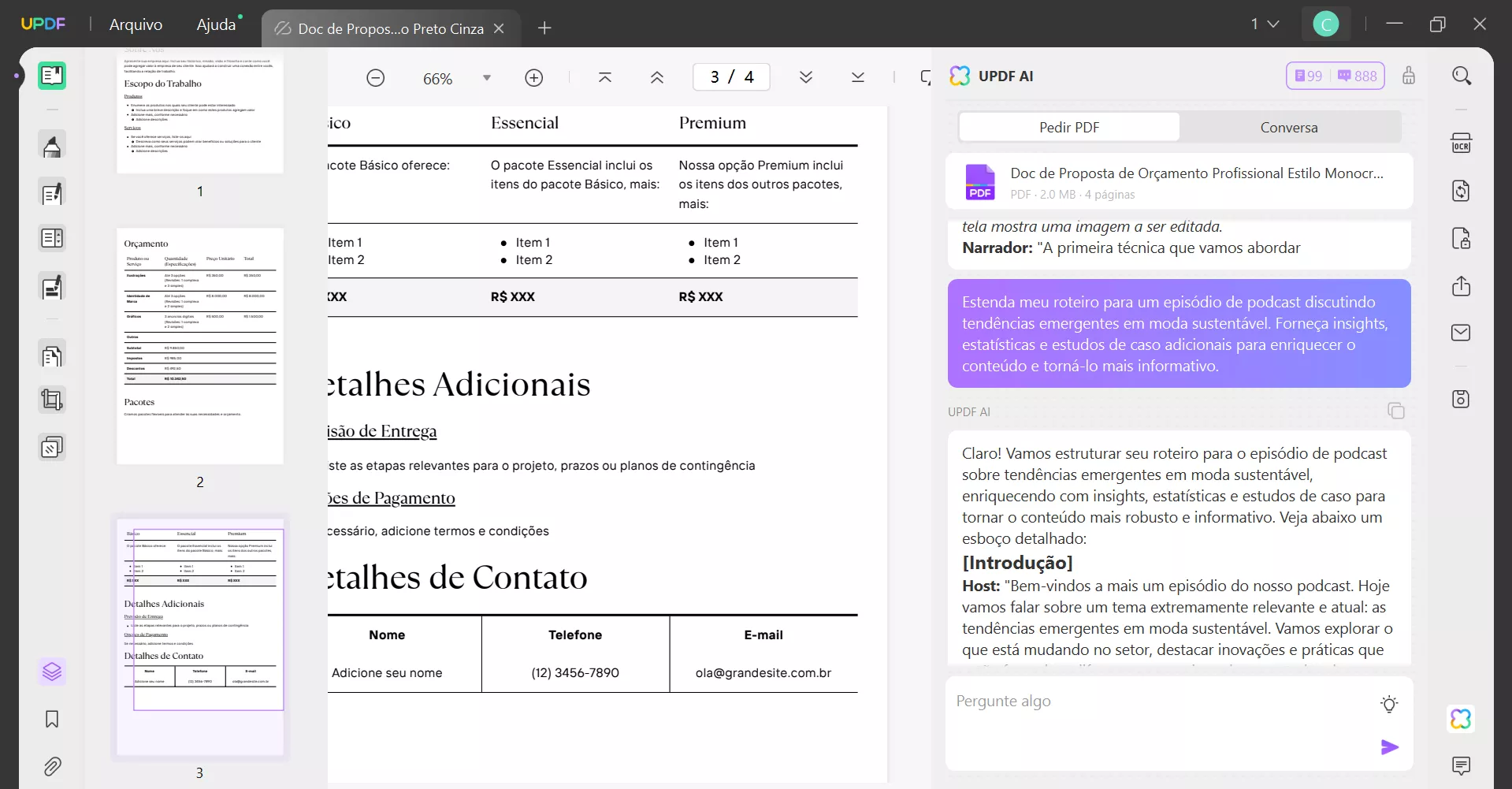Open the Arquivo menu

tap(135, 24)
